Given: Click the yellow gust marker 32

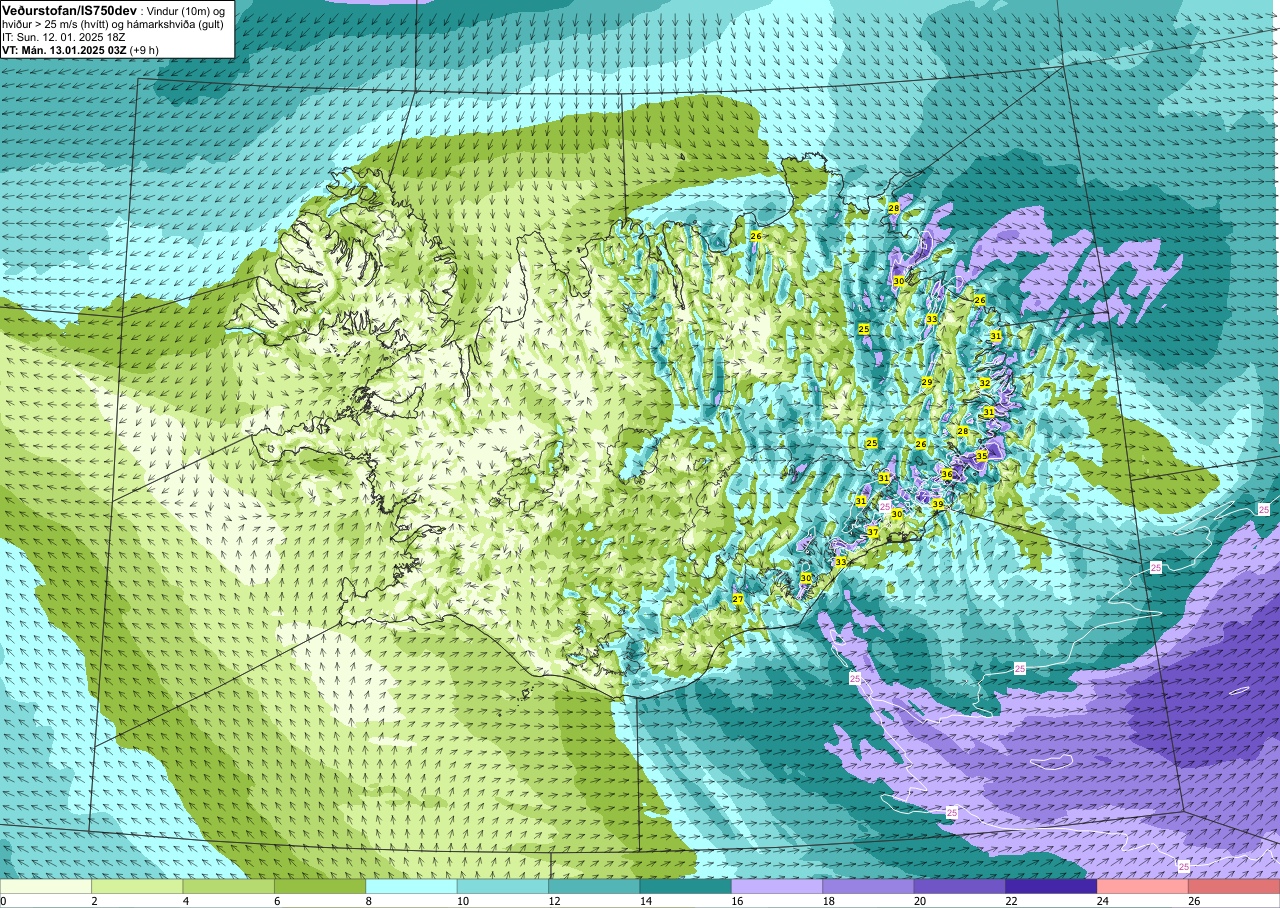Looking at the screenshot, I should pos(984,383).
